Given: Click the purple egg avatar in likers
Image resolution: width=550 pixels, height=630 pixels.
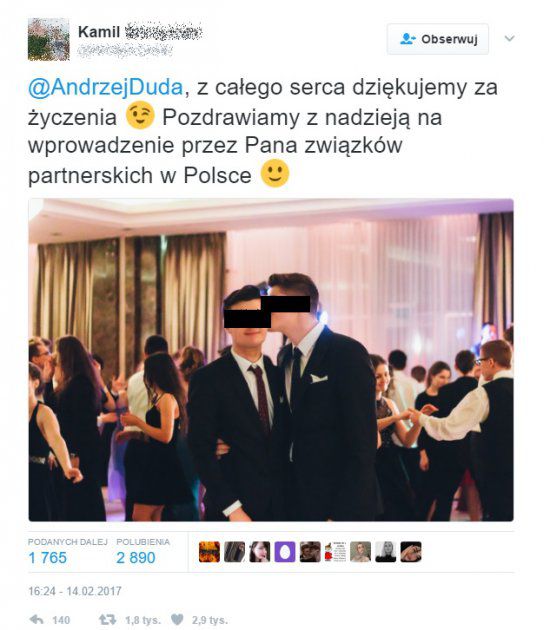Looking at the screenshot, I should click(x=285, y=552).
